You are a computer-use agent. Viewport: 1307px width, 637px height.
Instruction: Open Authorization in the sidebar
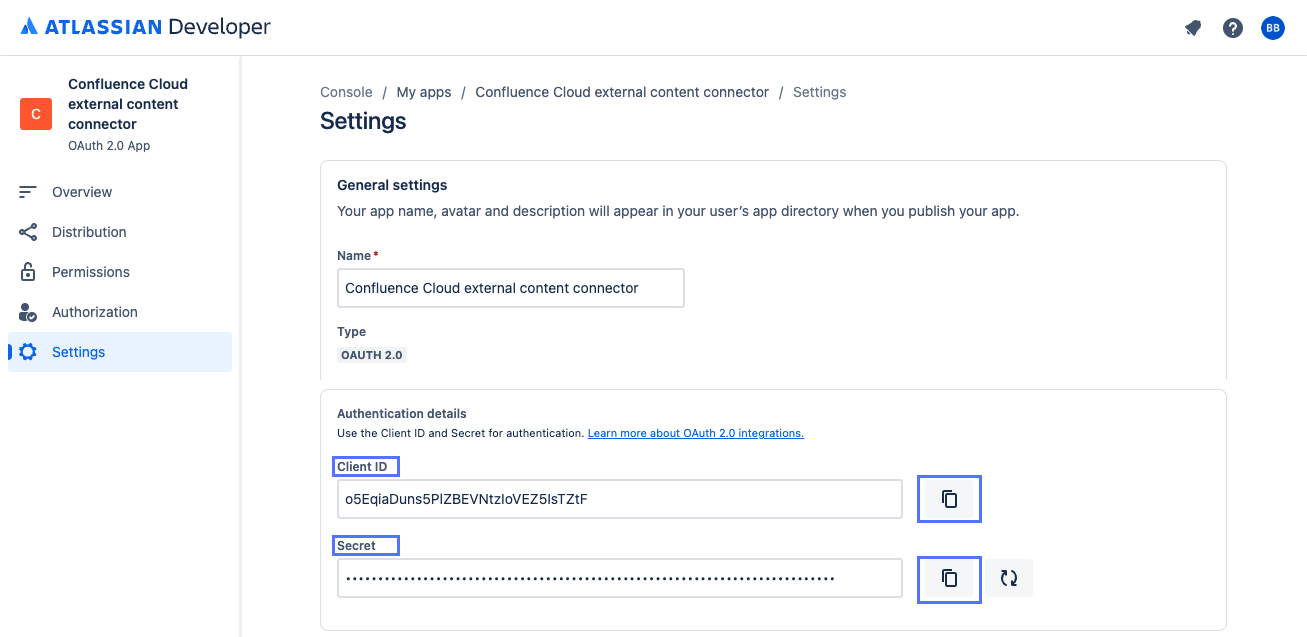[x=120, y=312]
